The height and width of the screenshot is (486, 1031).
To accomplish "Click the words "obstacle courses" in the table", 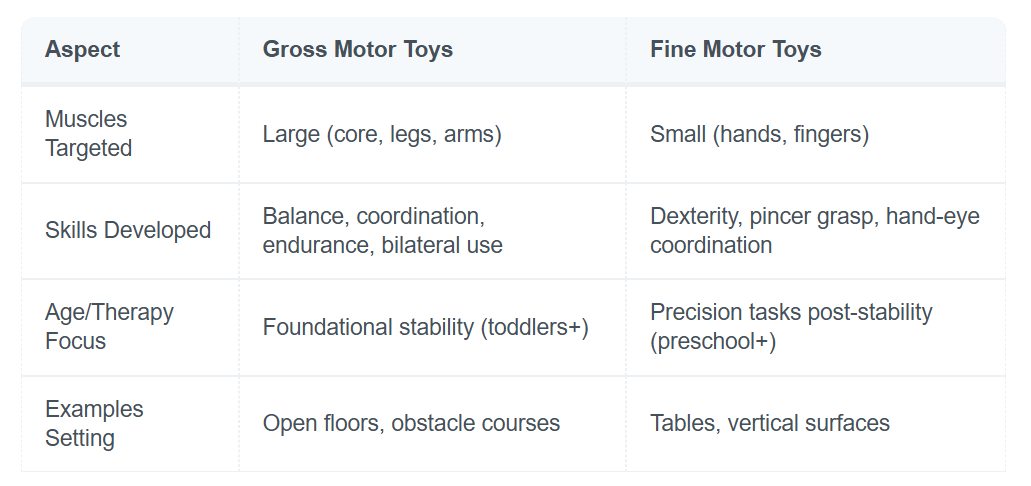I will pyautogui.click(x=476, y=424).
